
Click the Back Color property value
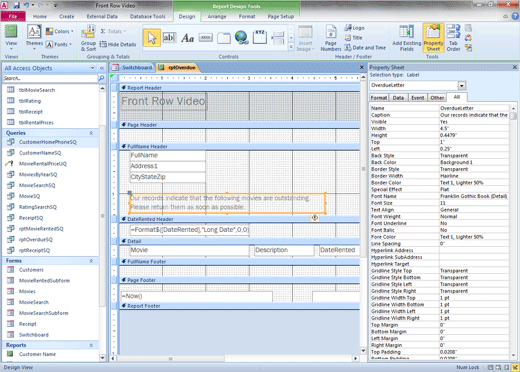474,162
